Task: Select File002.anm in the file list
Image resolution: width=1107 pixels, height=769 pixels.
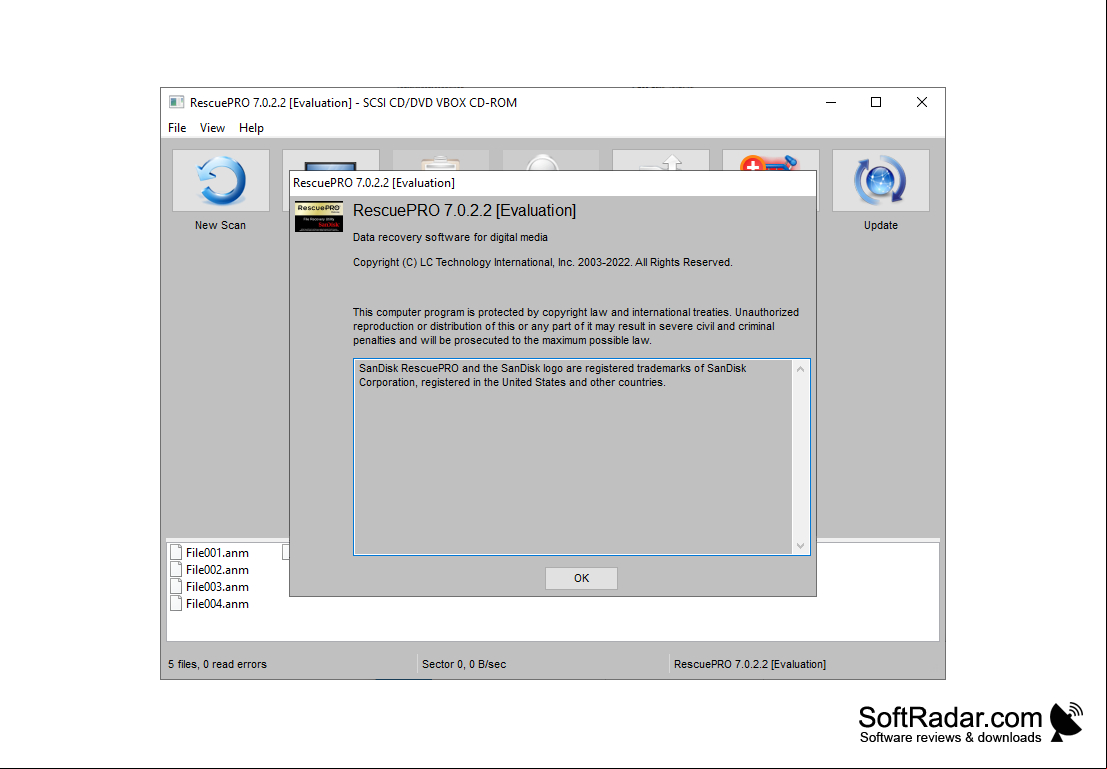Action: pos(210,570)
